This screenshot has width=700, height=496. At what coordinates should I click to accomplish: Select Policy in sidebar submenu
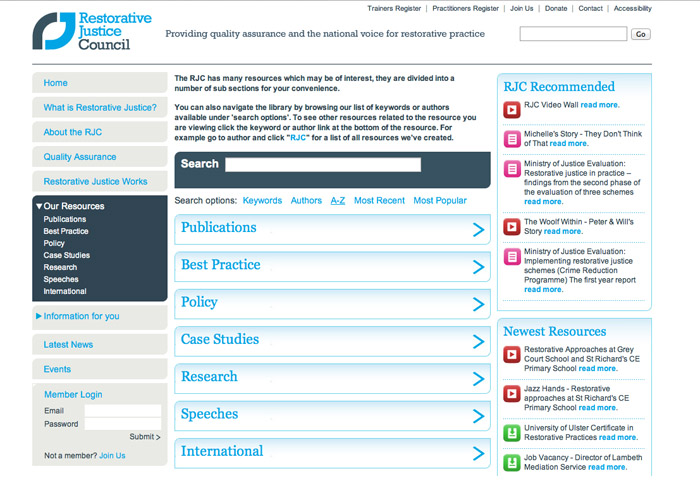point(54,243)
